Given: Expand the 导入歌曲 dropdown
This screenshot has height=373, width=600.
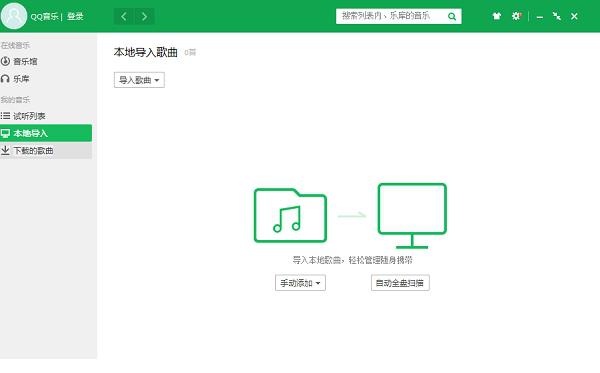Looking at the screenshot, I should click(139, 80).
